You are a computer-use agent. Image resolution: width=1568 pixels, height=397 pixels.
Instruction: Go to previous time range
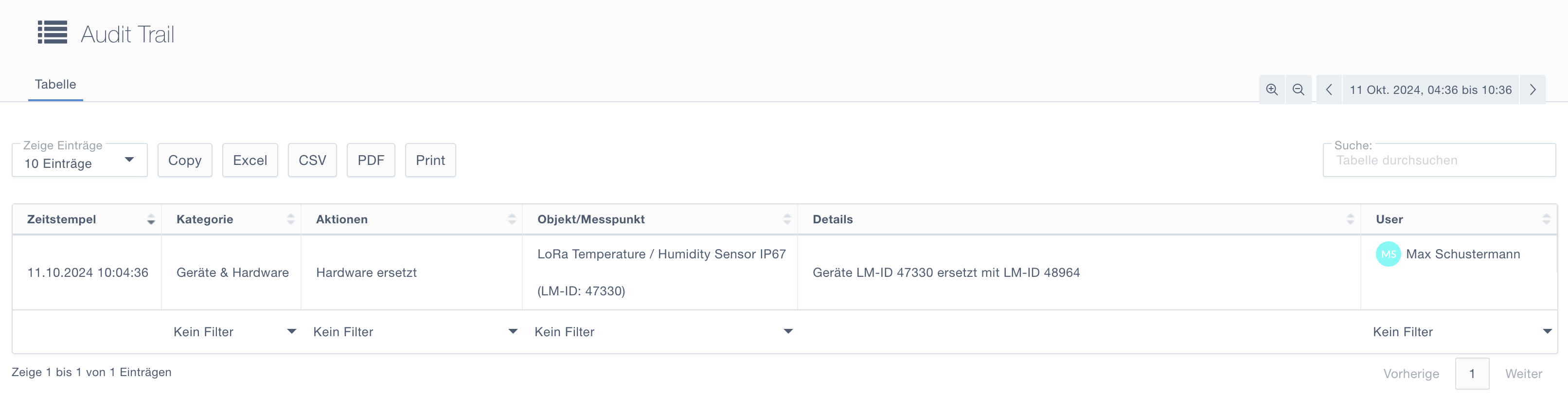pyautogui.click(x=1329, y=90)
